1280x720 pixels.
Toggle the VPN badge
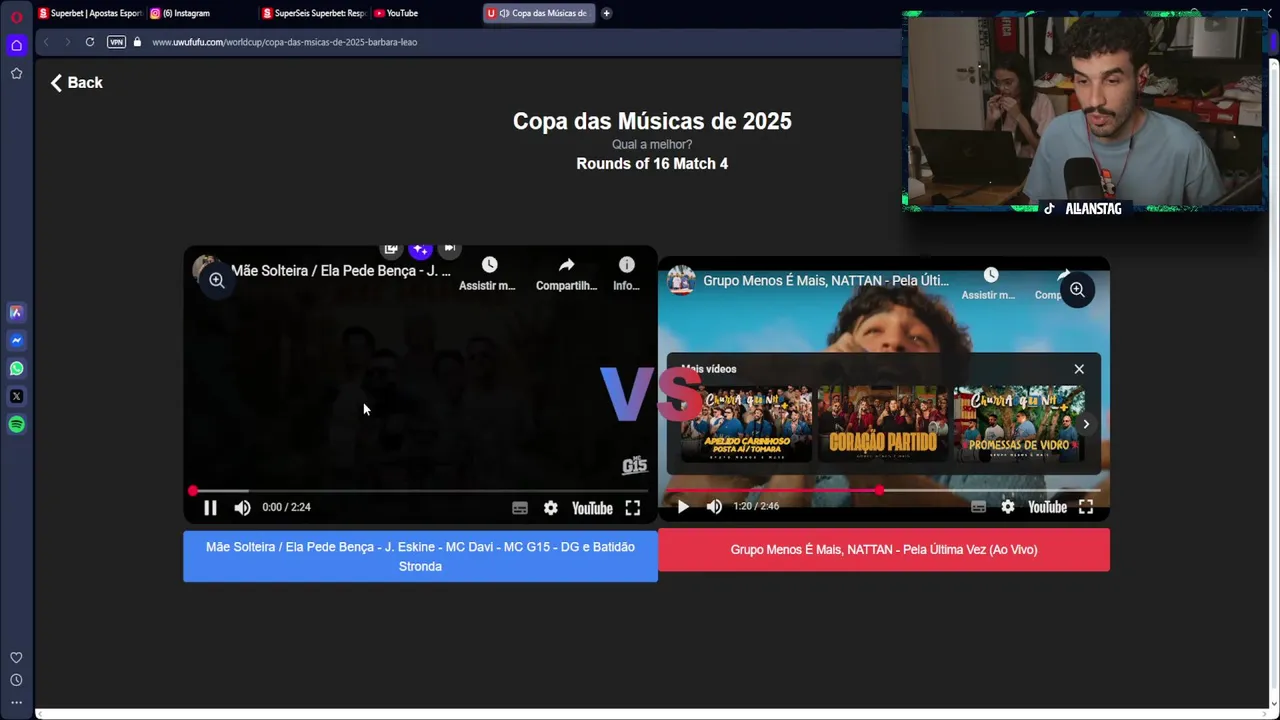tap(116, 42)
